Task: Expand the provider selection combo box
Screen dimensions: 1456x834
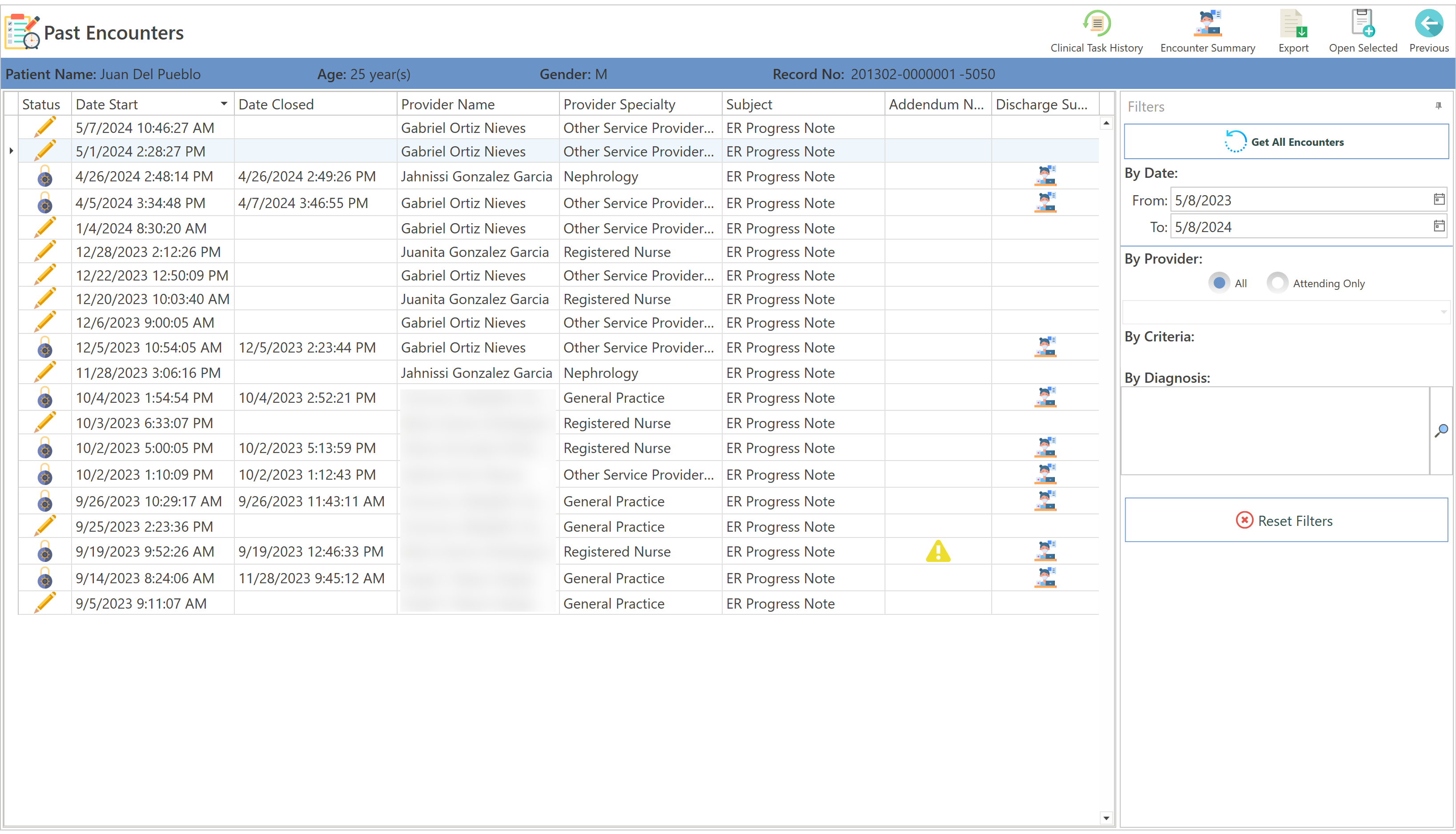Action: pyautogui.click(x=1444, y=312)
